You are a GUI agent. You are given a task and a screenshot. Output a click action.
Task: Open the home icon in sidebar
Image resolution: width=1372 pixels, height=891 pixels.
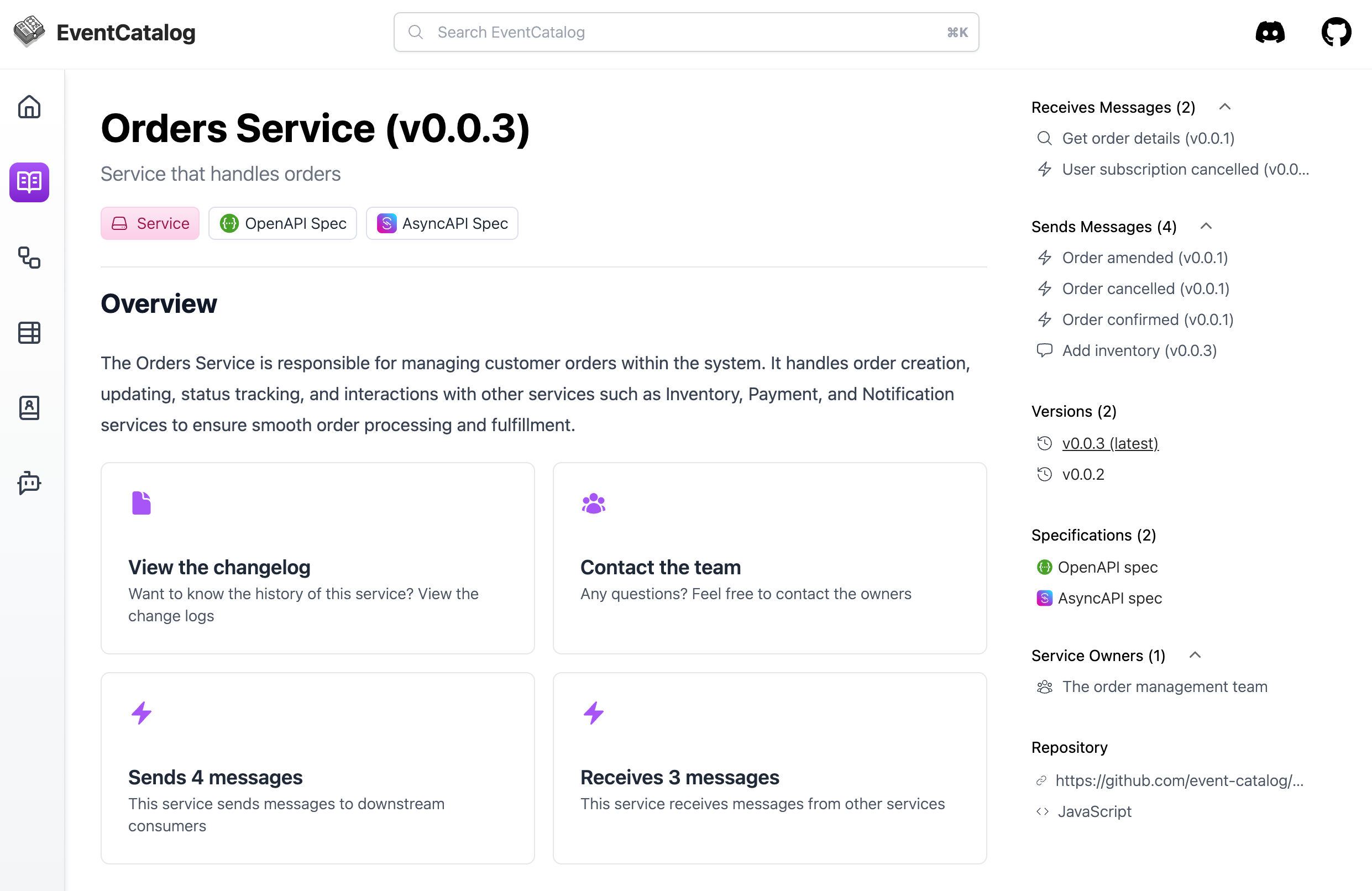29,107
